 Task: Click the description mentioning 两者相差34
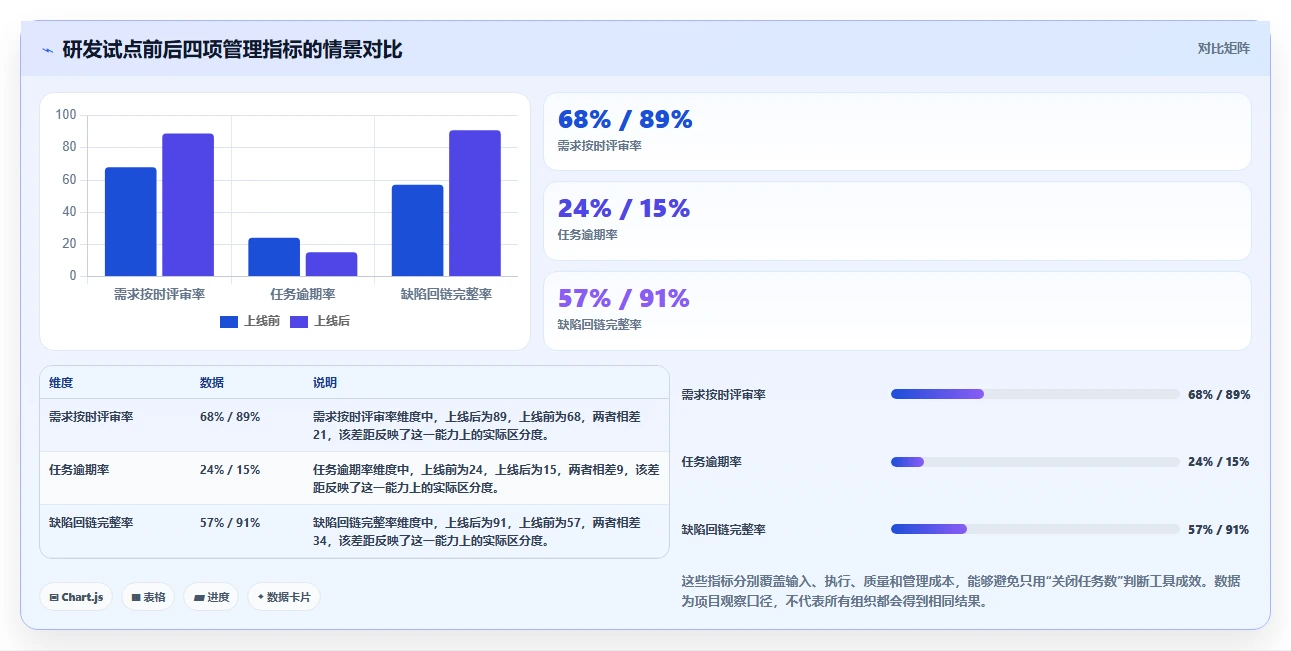(477, 531)
